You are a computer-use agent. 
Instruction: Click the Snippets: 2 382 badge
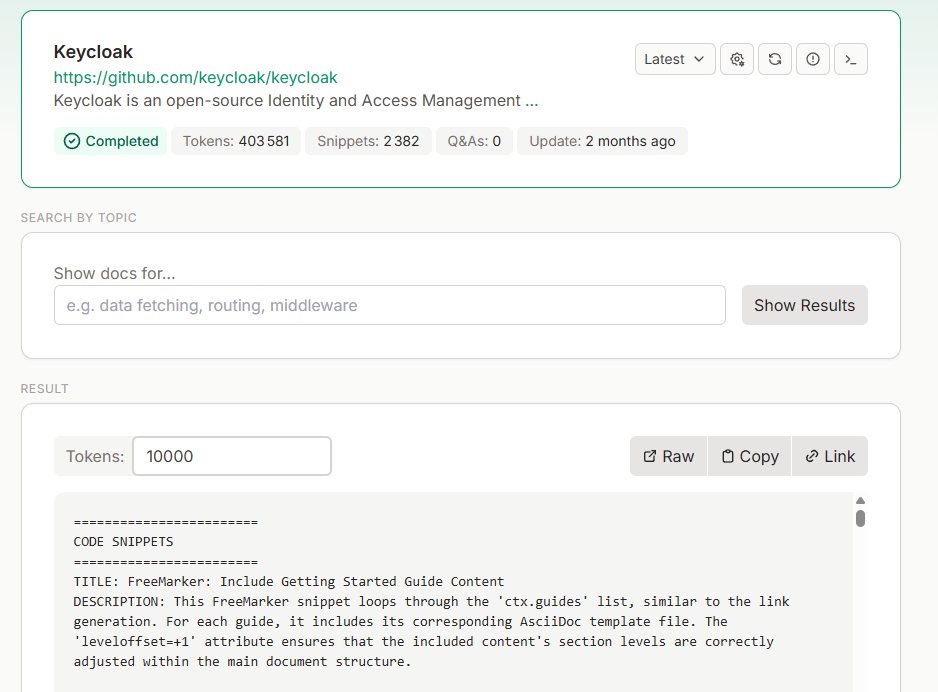[x=368, y=141]
